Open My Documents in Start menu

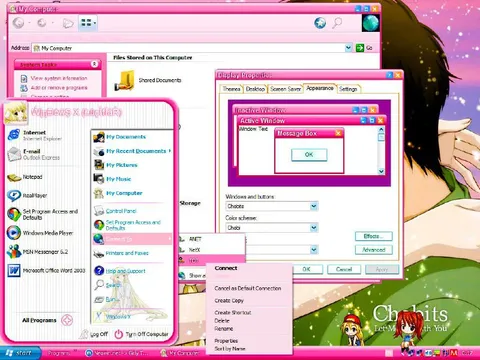click(119, 137)
